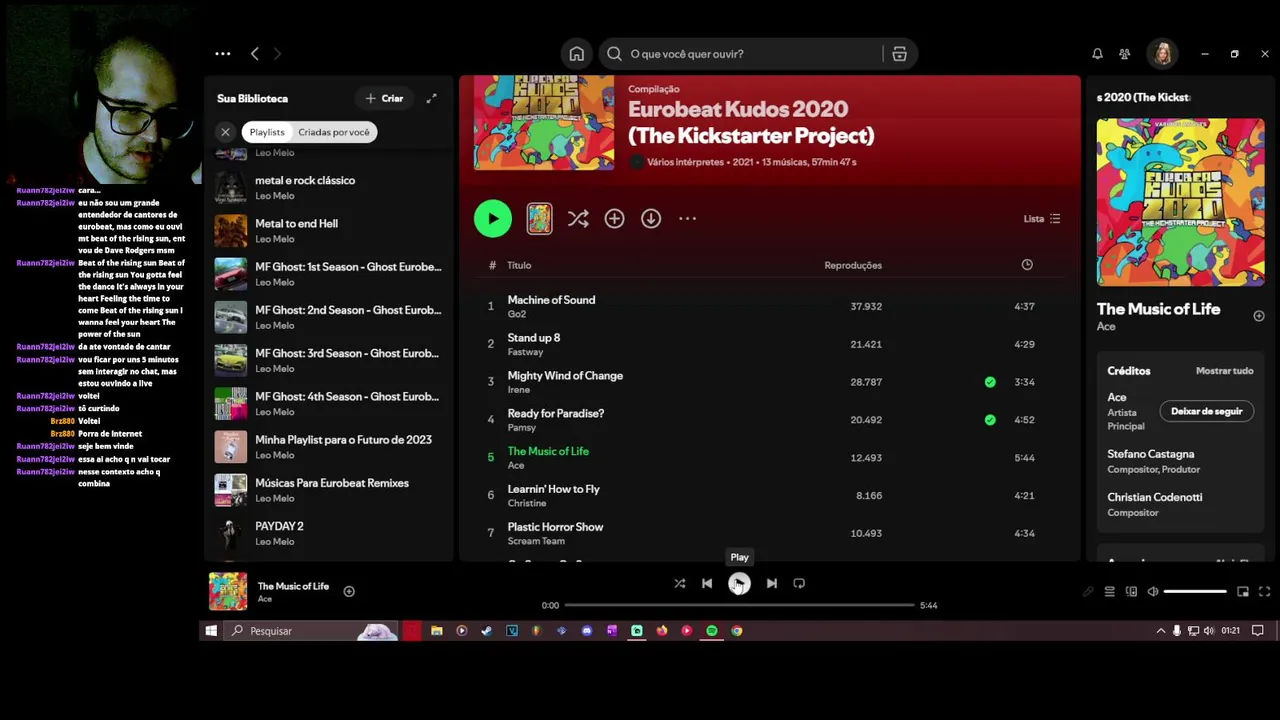Open the Browse icon inside search bar
Screen dimensions: 1280x720
click(x=899, y=54)
